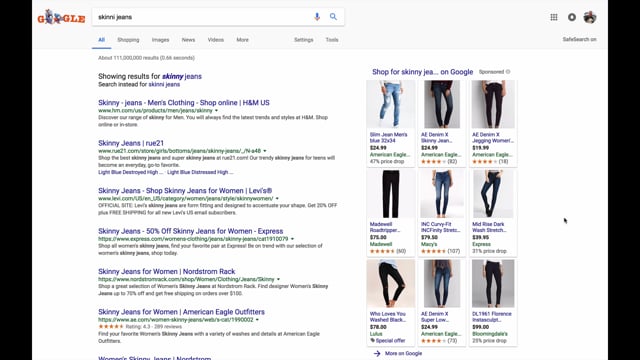Click the arrow icon beside More on Google
640x360 pixels.
click(377, 353)
